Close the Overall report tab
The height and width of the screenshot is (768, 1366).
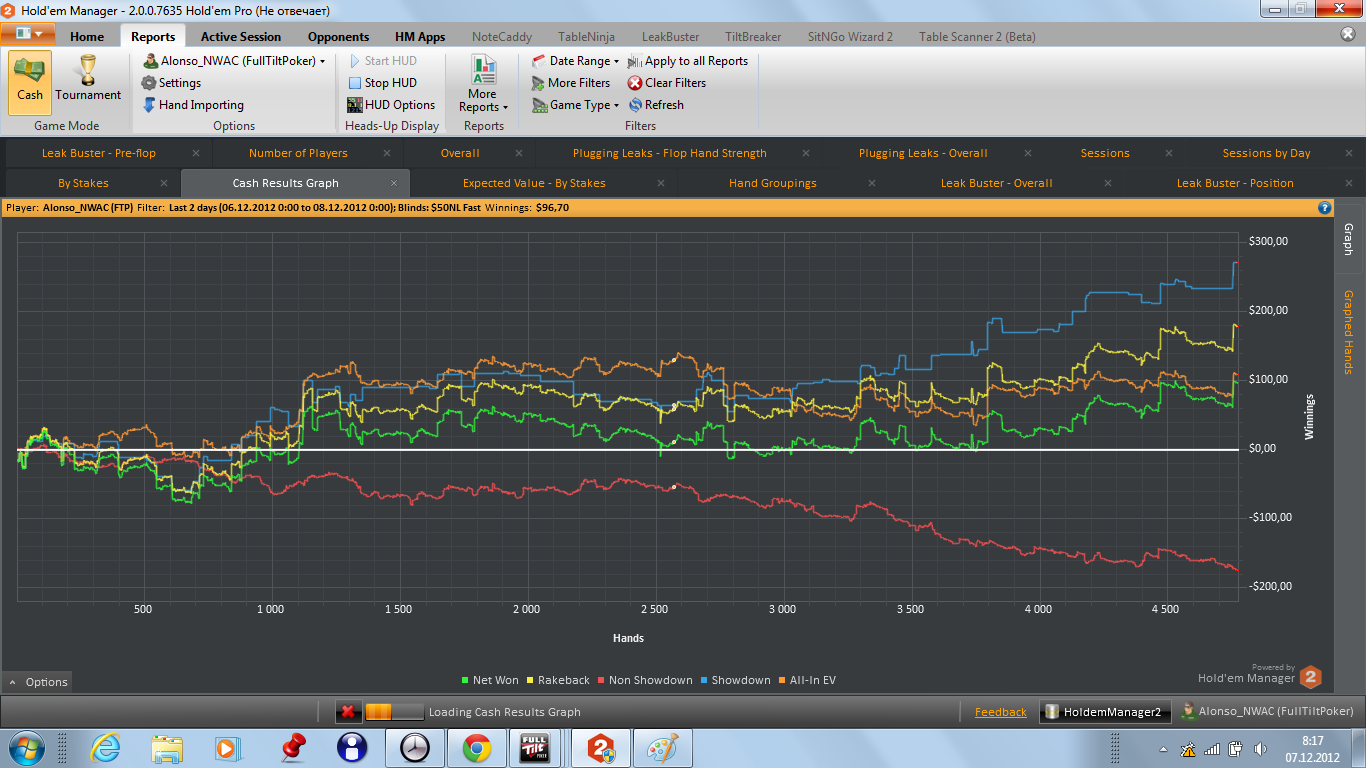tap(519, 153)
